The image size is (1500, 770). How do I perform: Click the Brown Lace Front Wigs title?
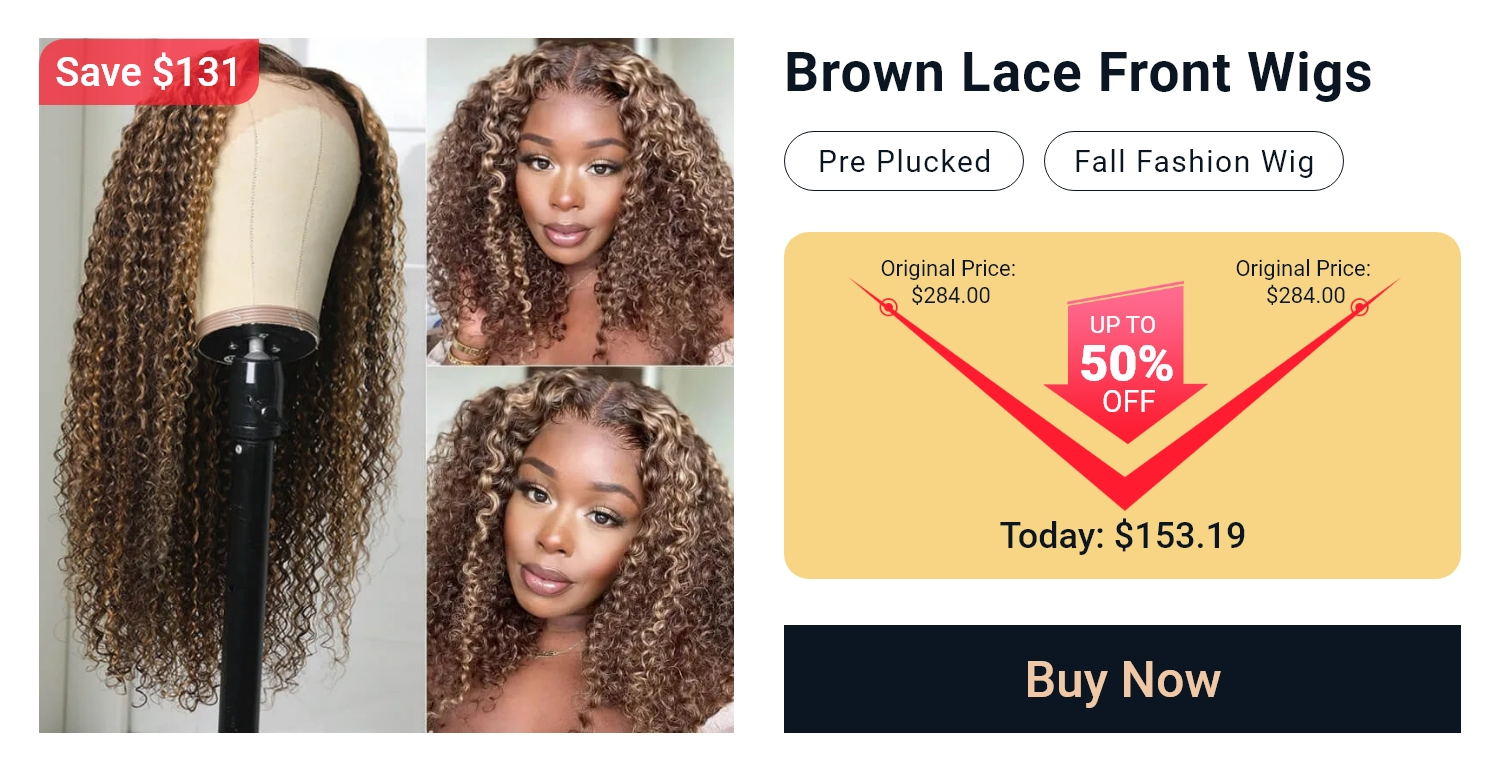(1078, 72)
